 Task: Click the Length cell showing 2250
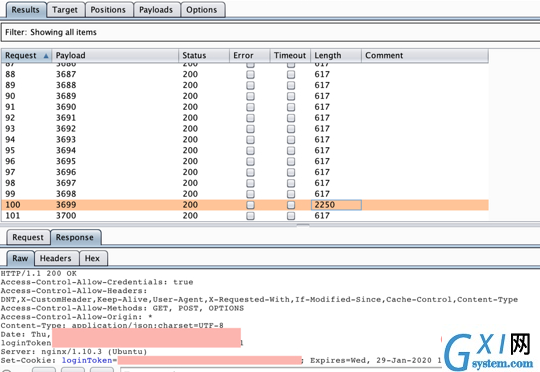(336, 205)
